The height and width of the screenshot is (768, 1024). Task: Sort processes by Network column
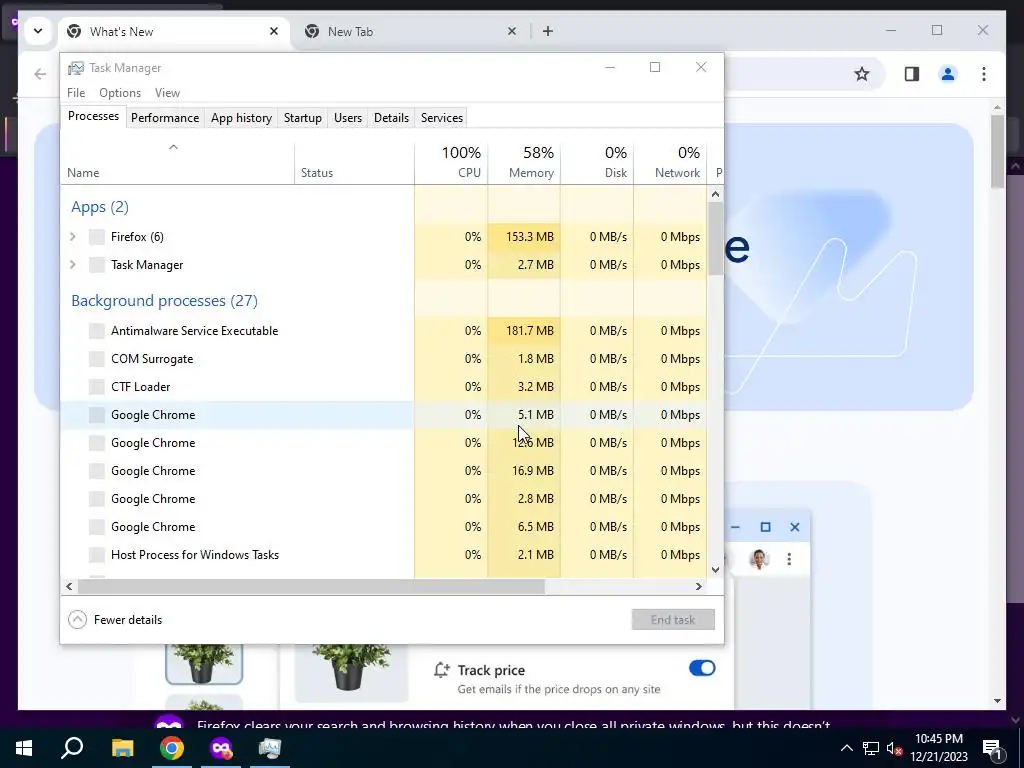670,162
